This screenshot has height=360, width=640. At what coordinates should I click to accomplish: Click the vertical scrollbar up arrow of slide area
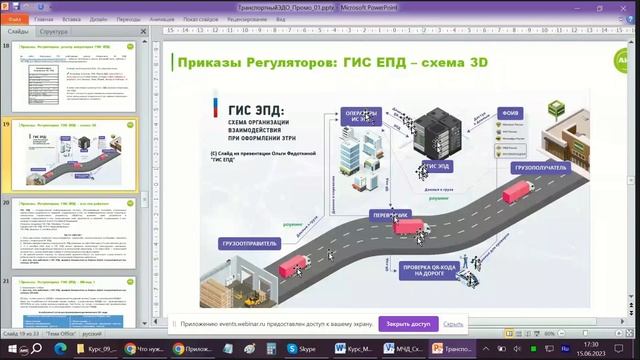point(631,42)
